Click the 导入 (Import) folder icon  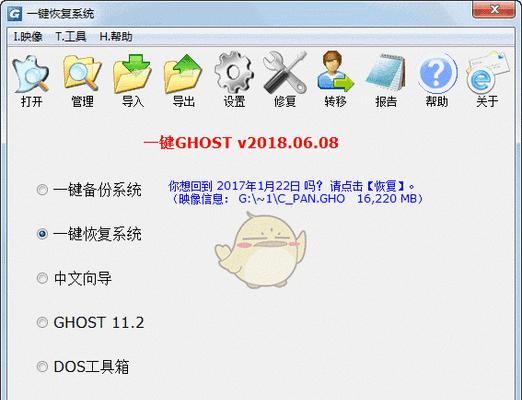pos(132,73)
